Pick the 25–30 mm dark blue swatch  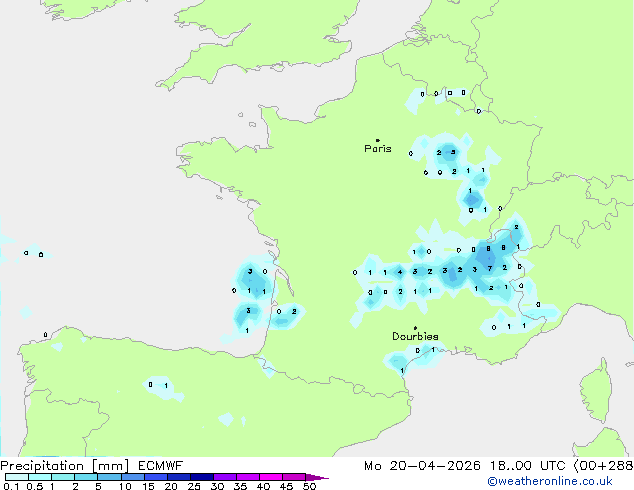pyautogui.click(x=201, y=477)
